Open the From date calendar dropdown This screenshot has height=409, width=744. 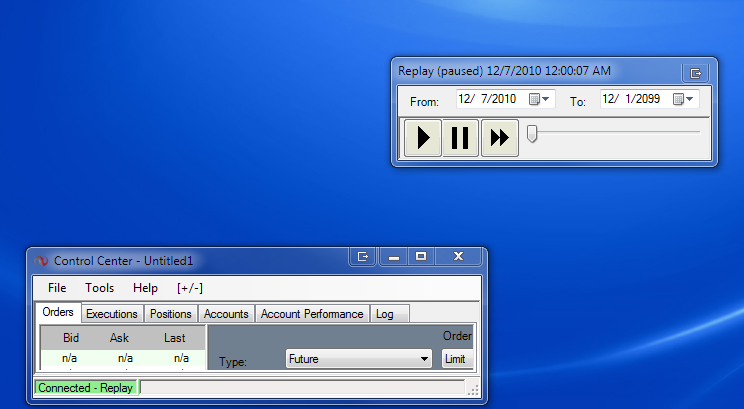point(539,99)
